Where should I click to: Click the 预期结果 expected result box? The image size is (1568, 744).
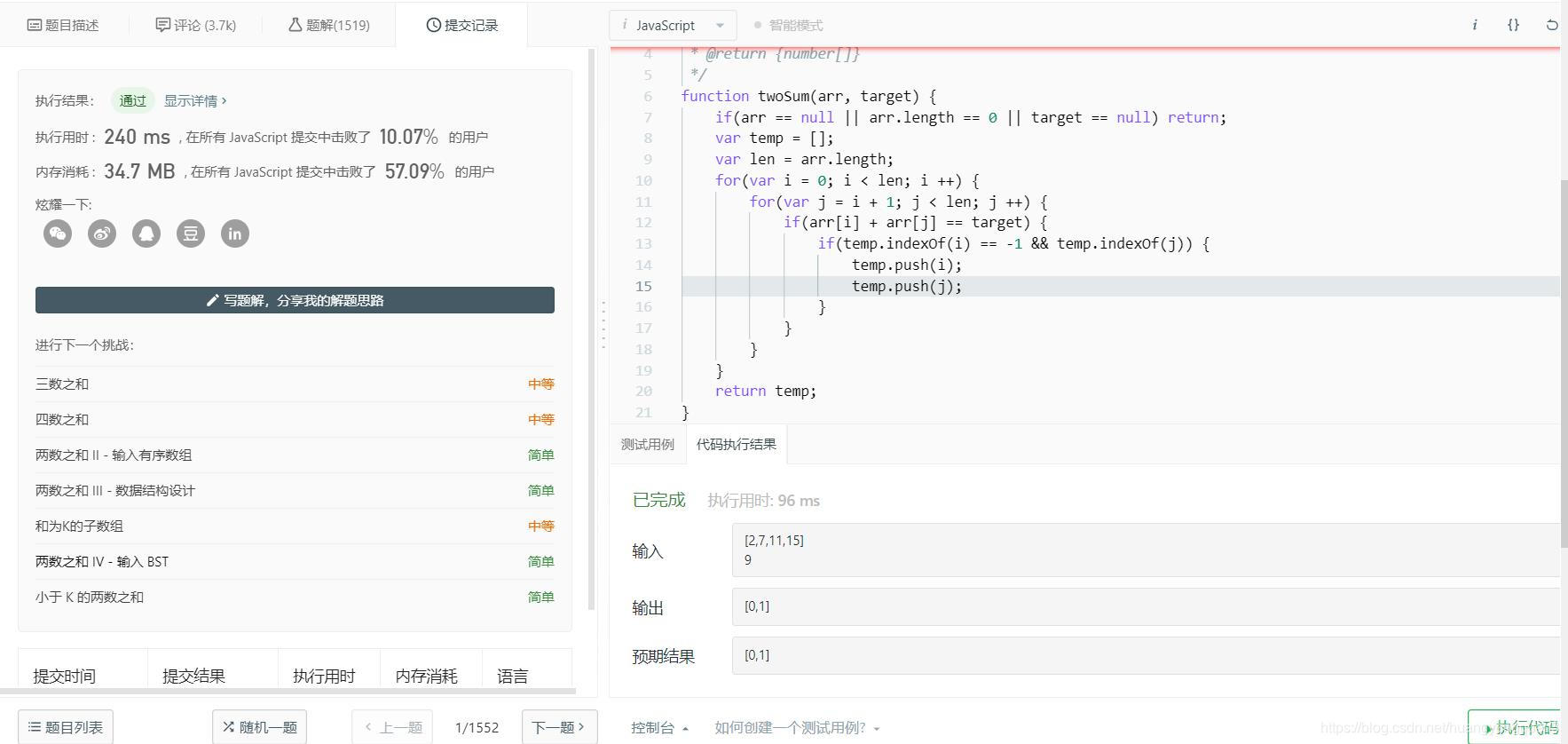pos(1146,655)
